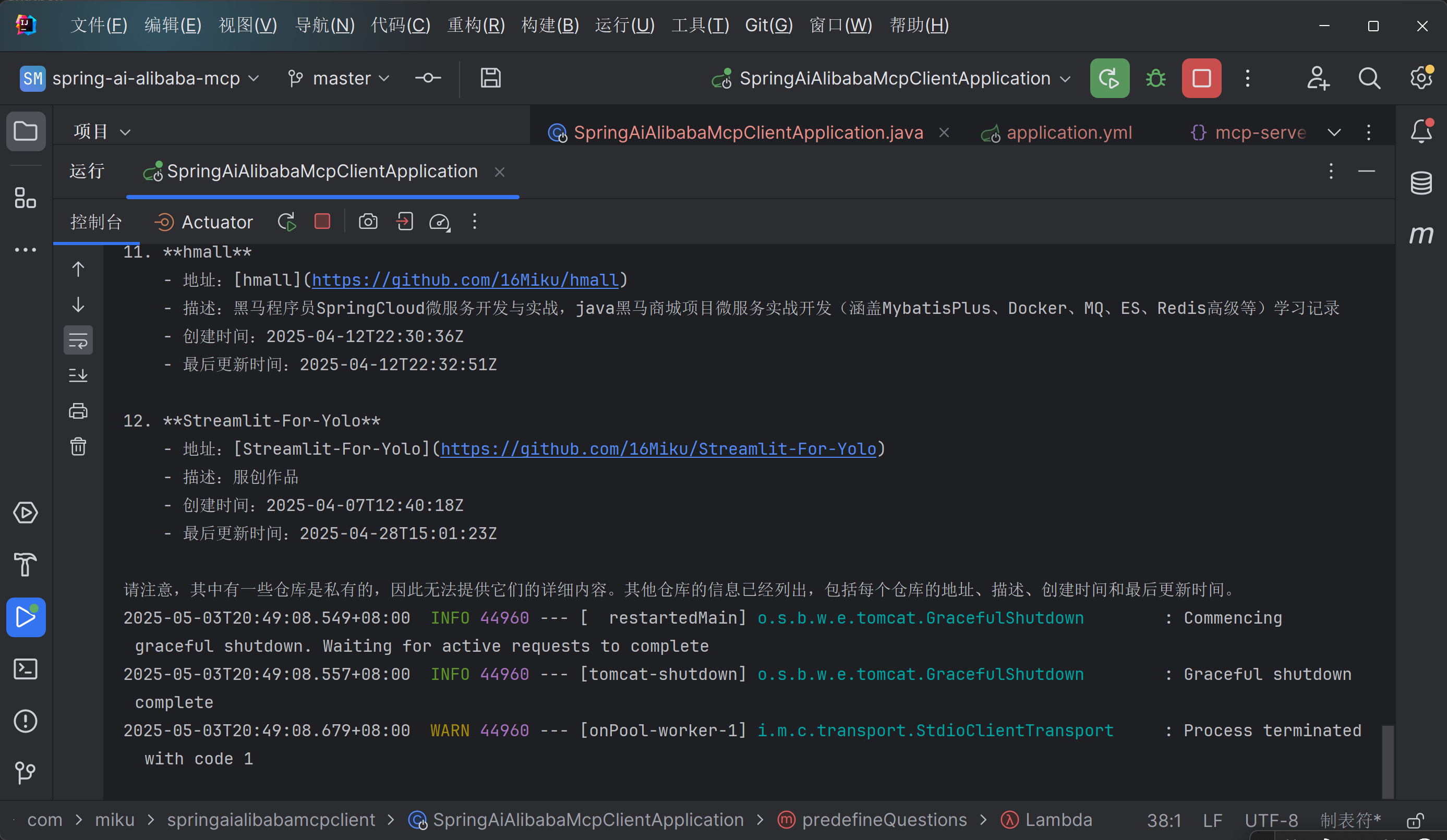1447x840 pixels.
Task: Click the Rerun application icon in toolbar
Action: click(x=1109, y=78)
